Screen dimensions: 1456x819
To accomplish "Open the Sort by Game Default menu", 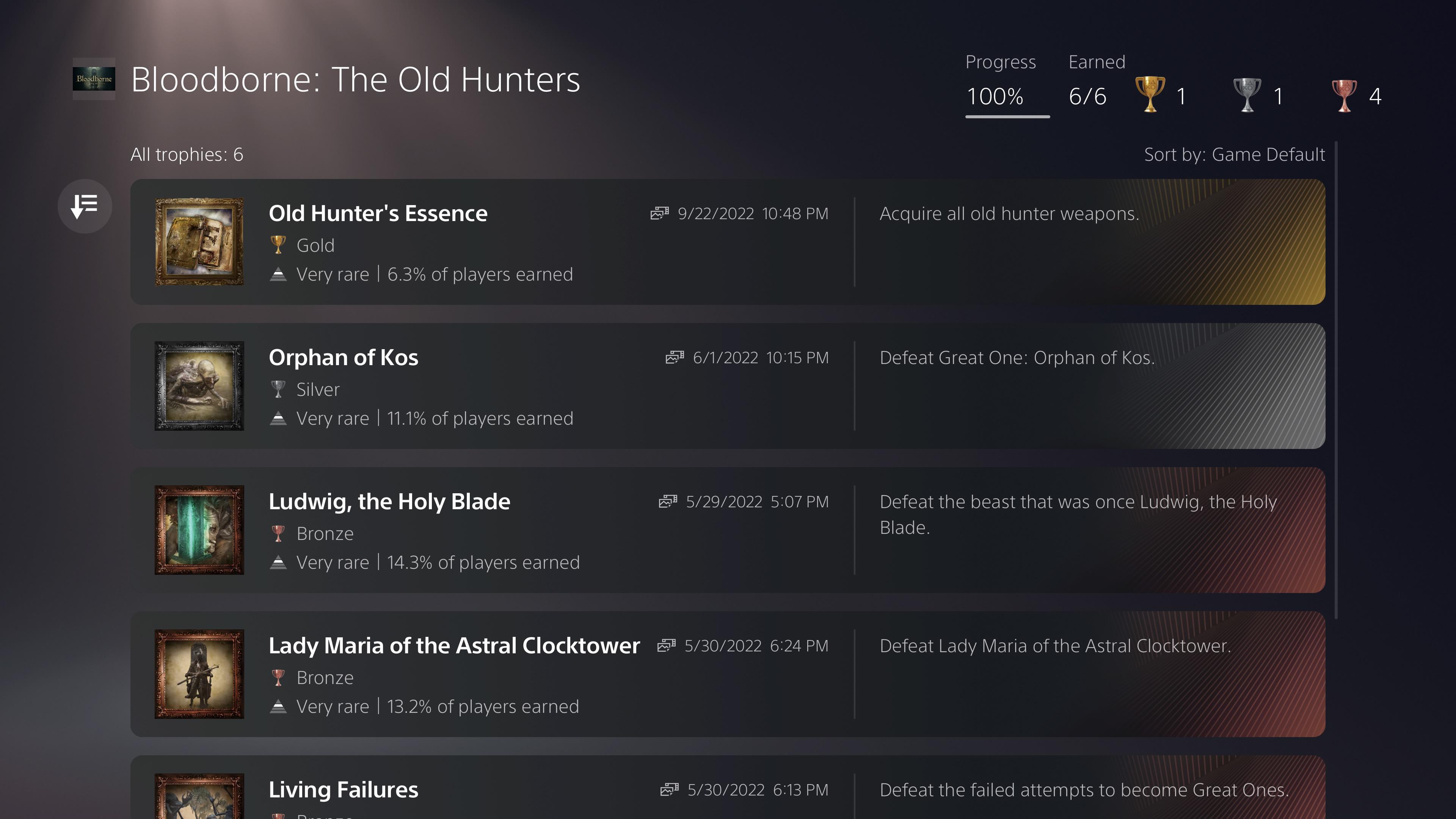I will coord(1234,155).
